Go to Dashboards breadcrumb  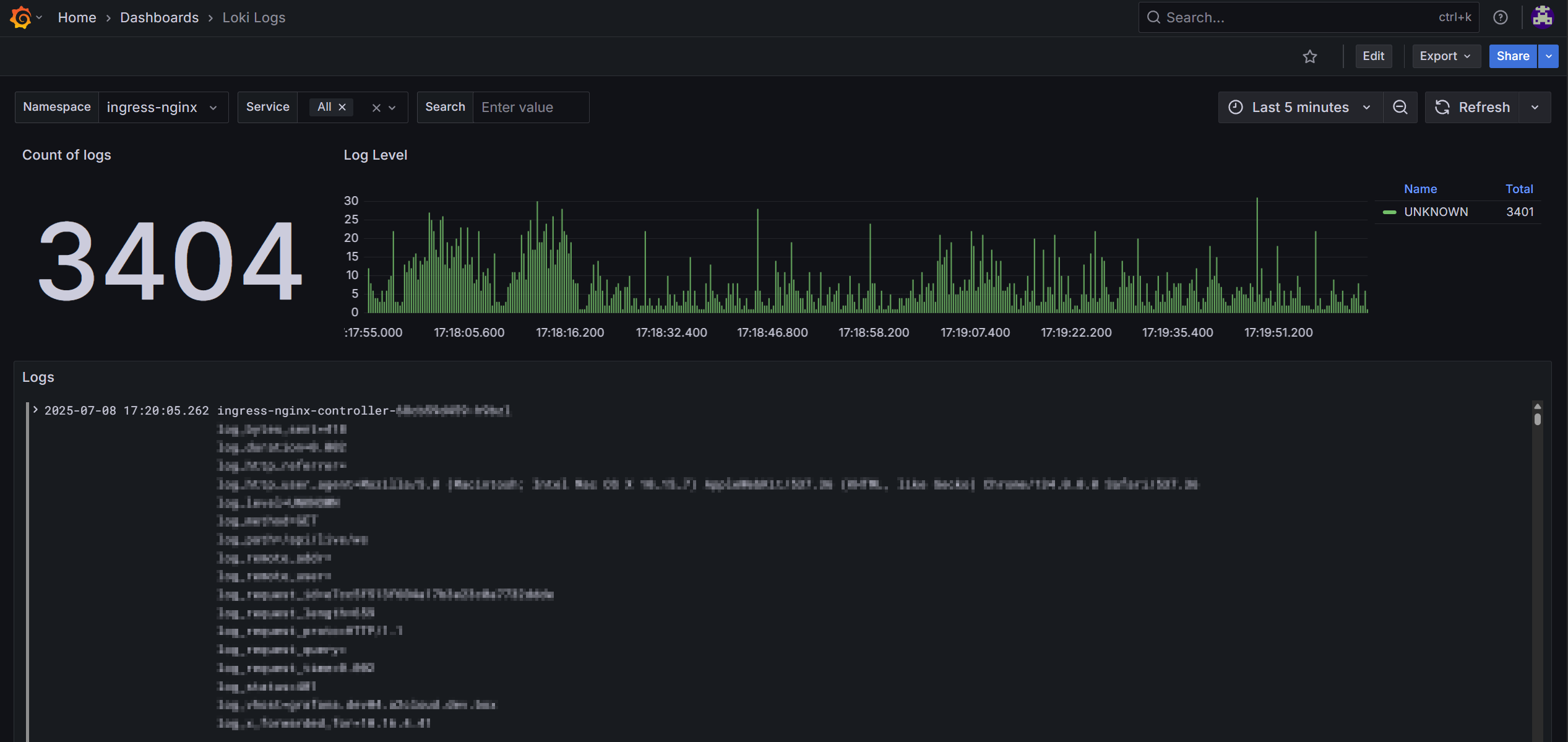pos(159,17)
